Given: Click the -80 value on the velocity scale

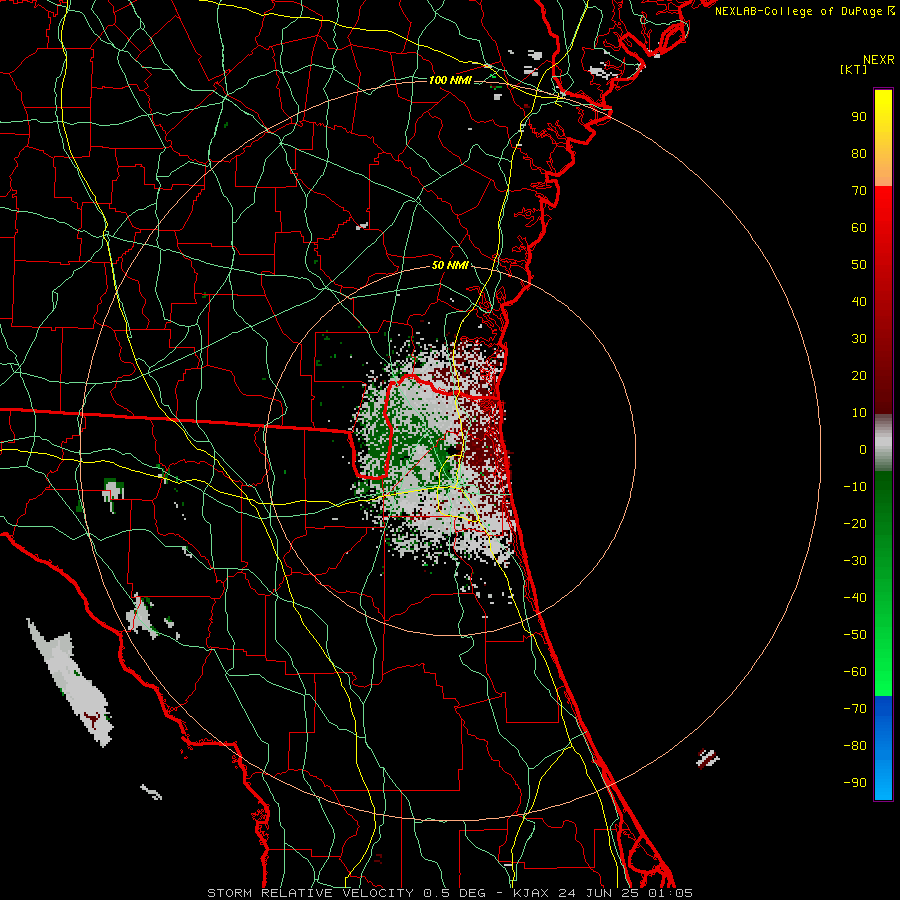Looking at the screenshot, I should 855,746.
